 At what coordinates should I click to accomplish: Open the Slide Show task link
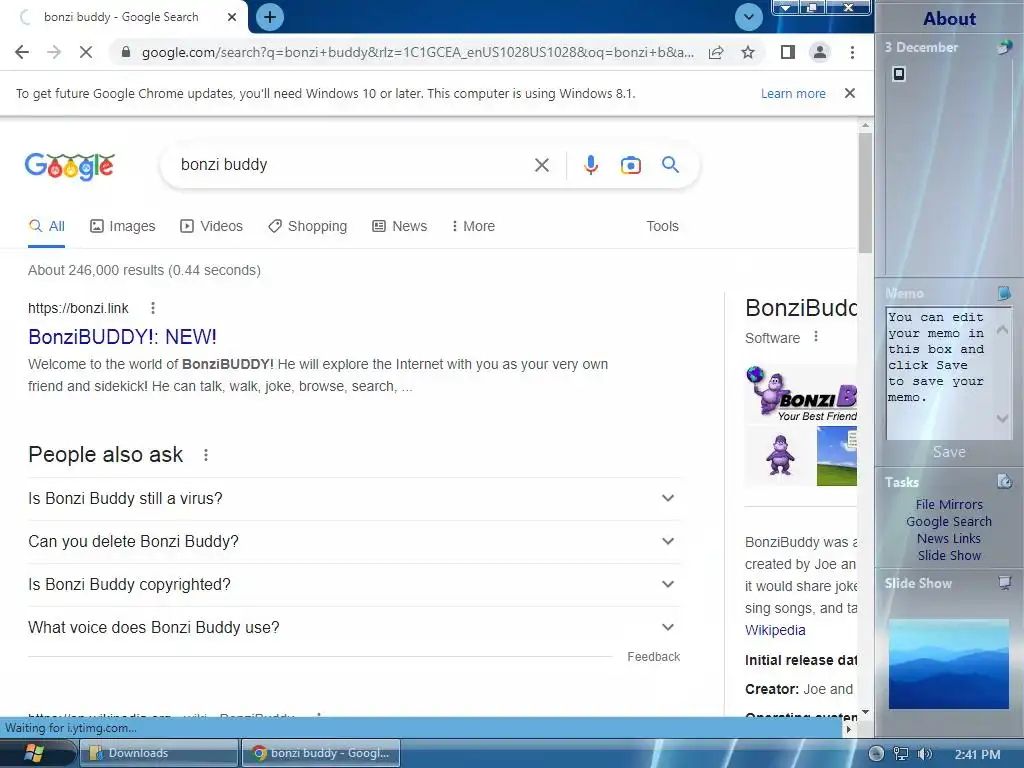pyautogui.click(x=949, y=556)
